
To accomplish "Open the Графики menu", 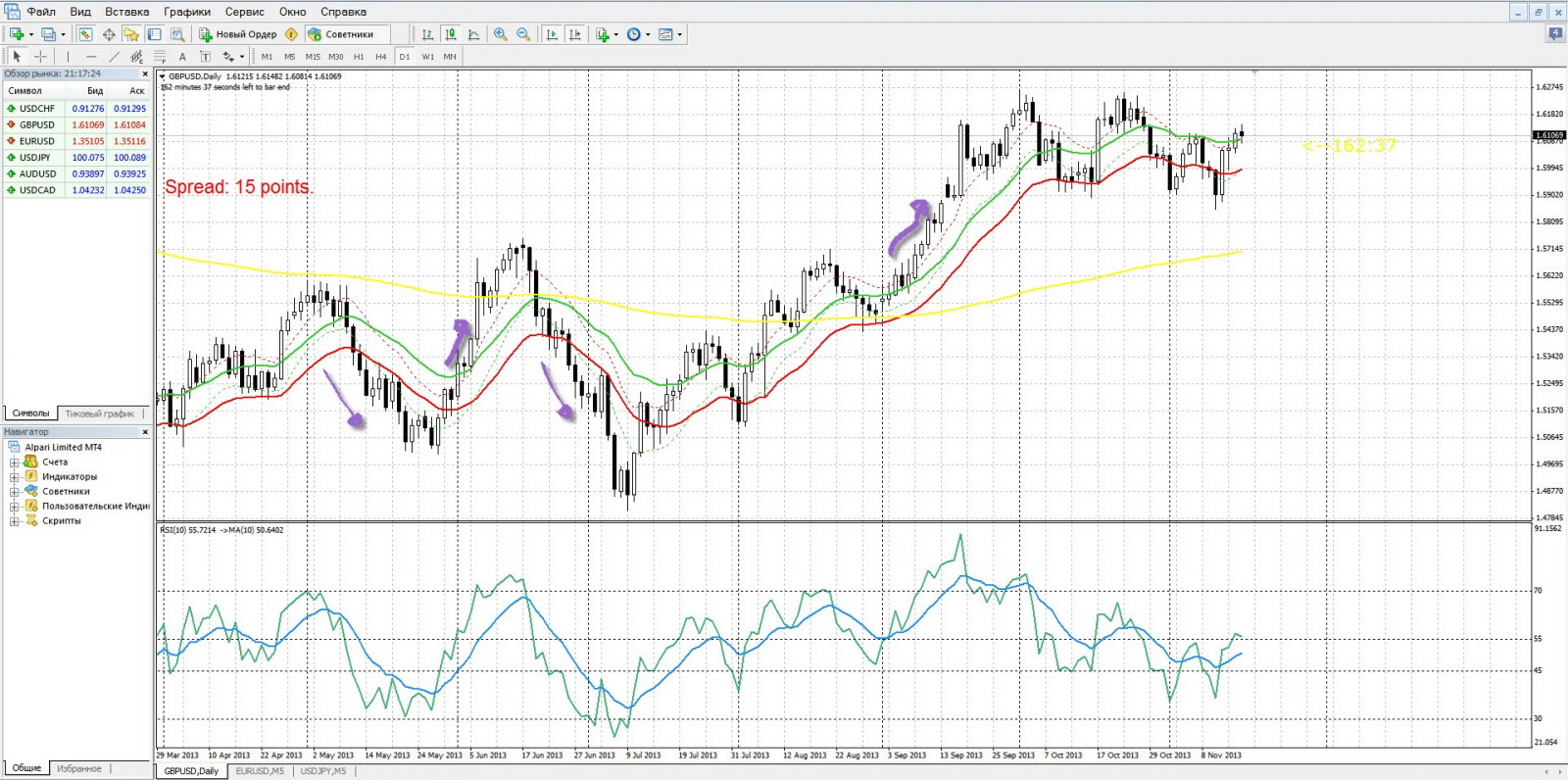I will [x=187, y=12].
